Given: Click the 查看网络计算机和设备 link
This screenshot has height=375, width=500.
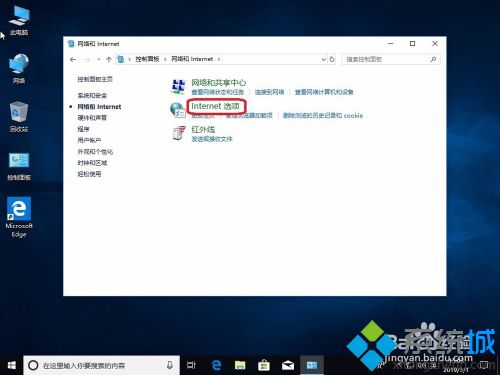Looking at the screenshot, I should 324,92.
